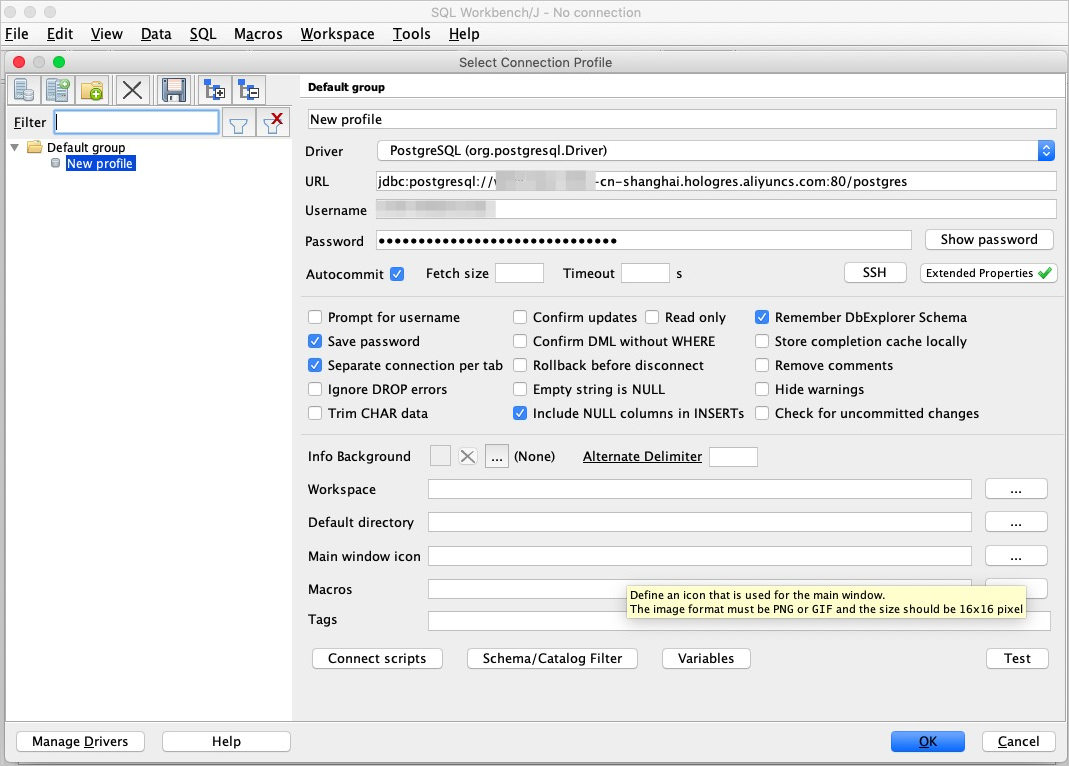Toggle the Autocommit checkbox

click(397, 274)
